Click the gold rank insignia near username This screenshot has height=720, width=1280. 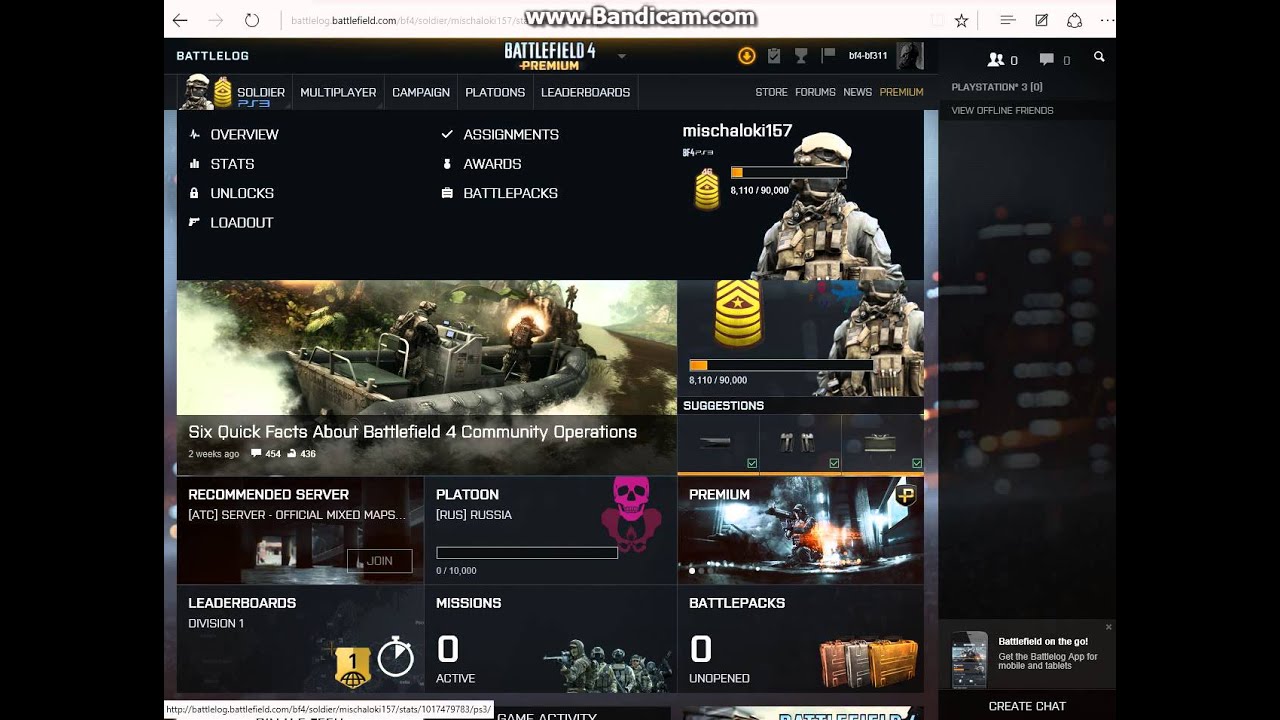[x=707, y=189]
